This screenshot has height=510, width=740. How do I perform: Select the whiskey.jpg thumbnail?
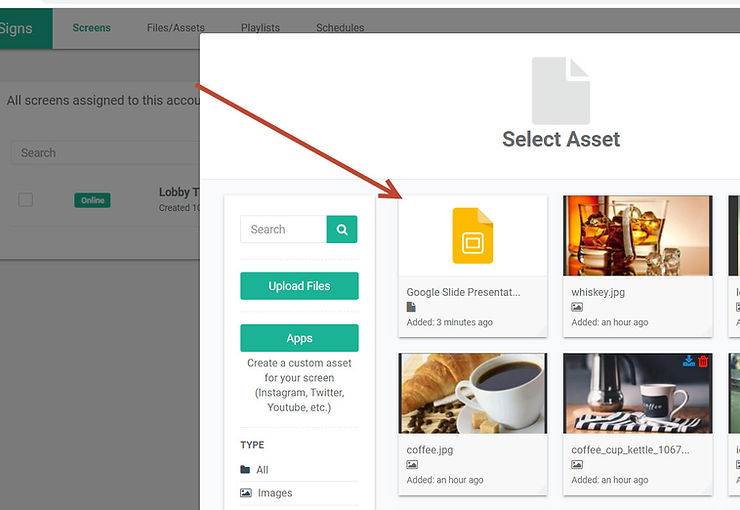tap(637, 236)
